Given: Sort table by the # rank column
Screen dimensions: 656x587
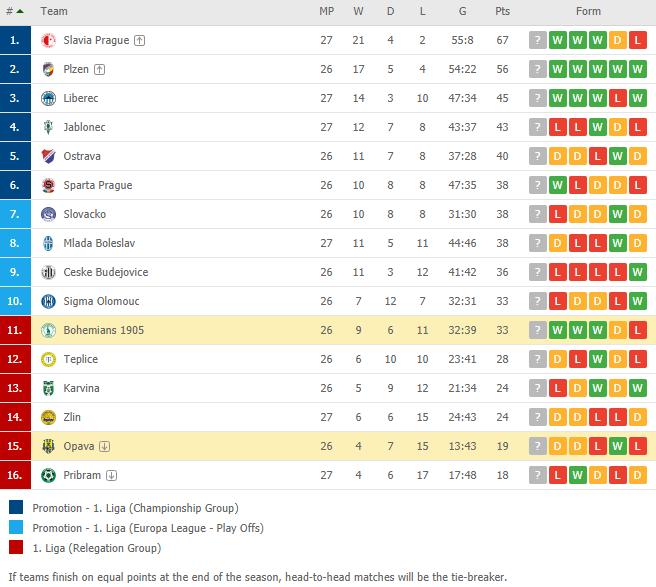Looking at the screenshot, I should 15,11.
